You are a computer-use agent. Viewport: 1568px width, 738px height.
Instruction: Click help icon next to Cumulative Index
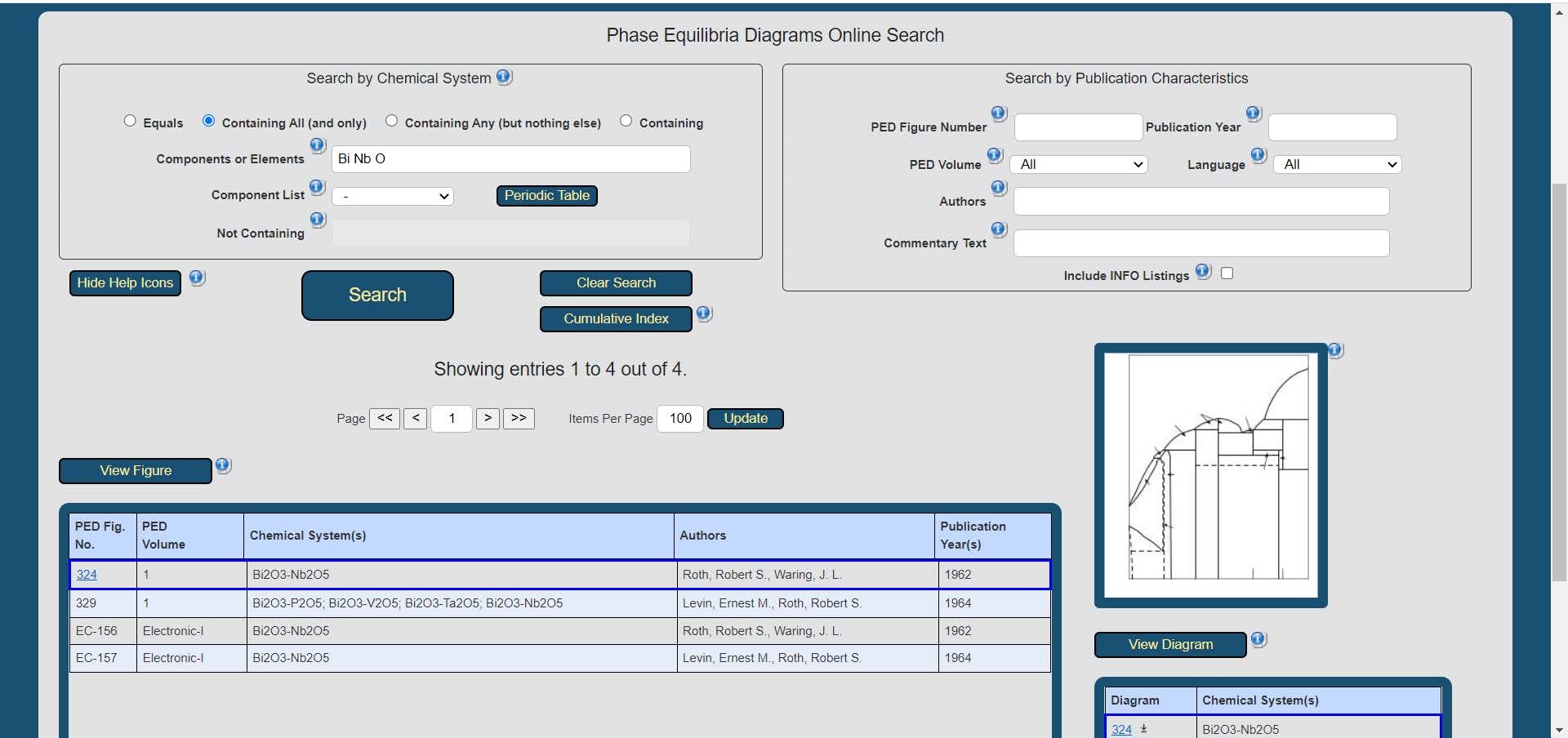(704, 313)
